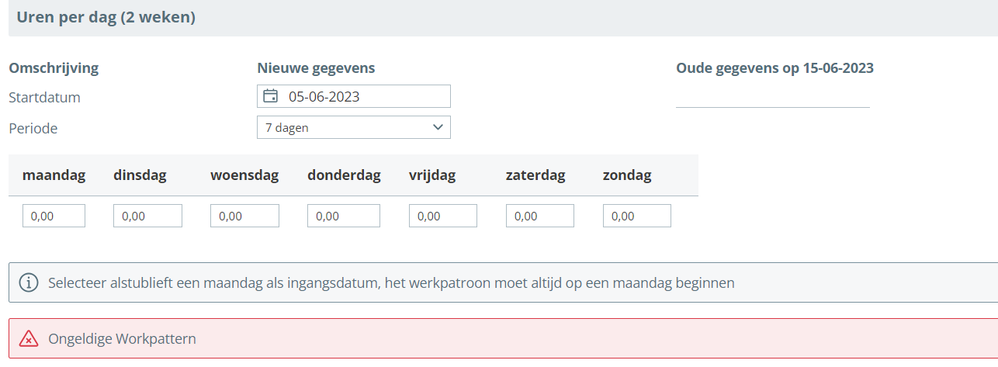Focus the zondag hours input
The height and width of the screenshot is (367, 998).
tap(637, 216)
